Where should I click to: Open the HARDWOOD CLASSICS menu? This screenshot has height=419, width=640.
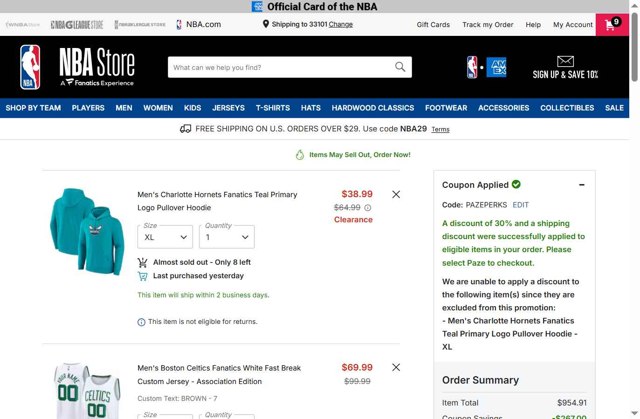tap(373, 108)
